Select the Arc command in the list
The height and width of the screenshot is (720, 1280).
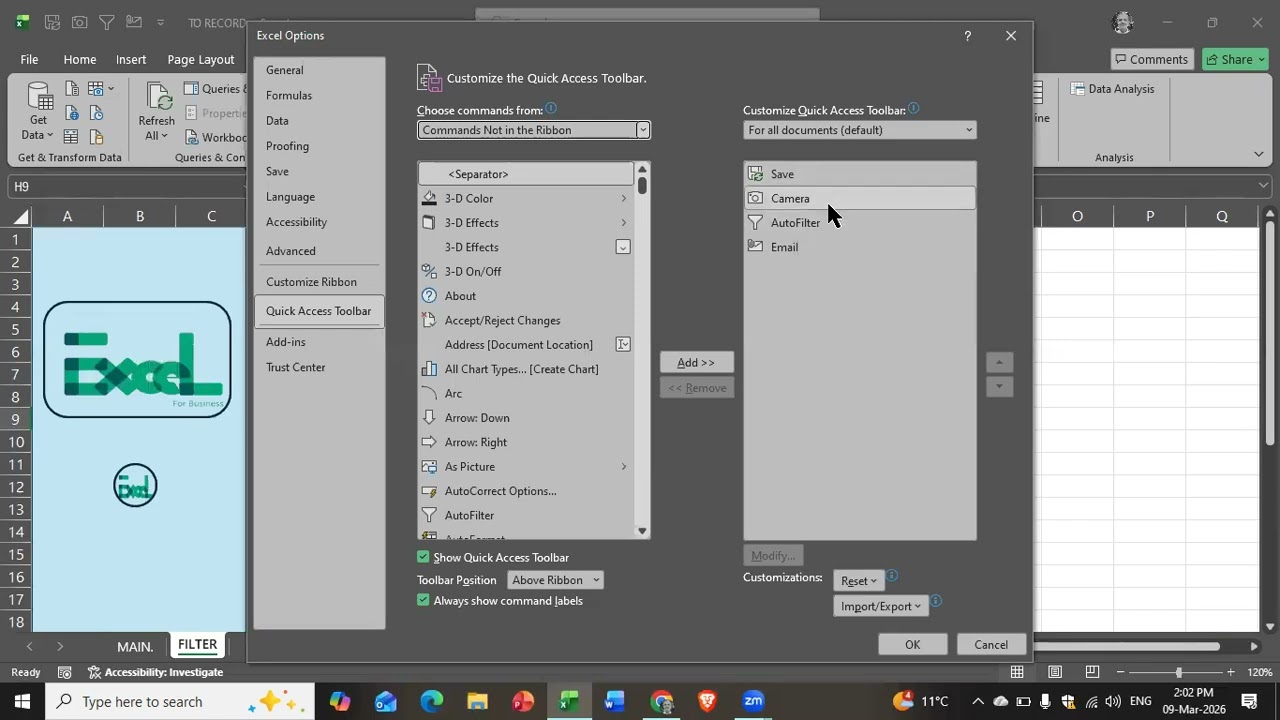click(526, 393)
